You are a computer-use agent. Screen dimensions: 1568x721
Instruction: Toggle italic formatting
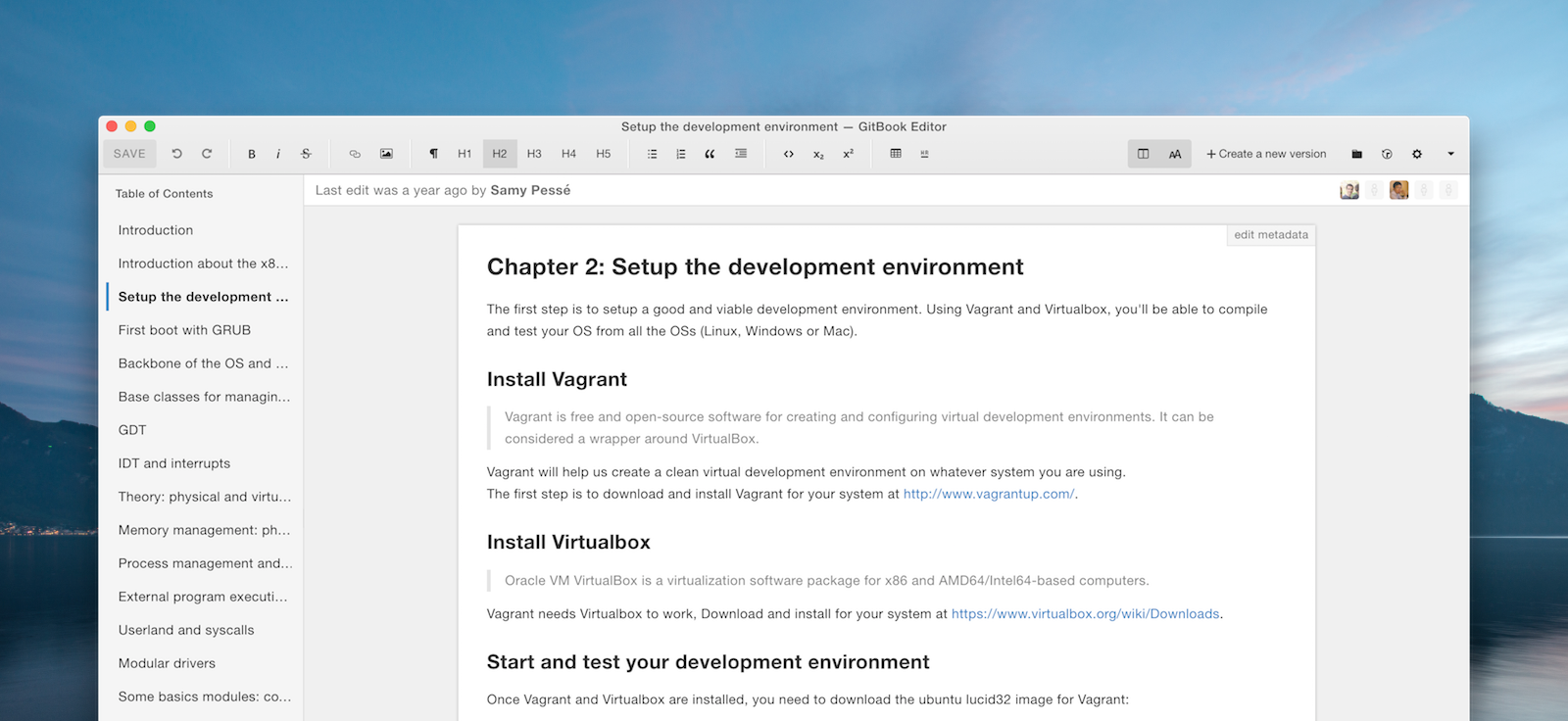click(x=278, y=154)
